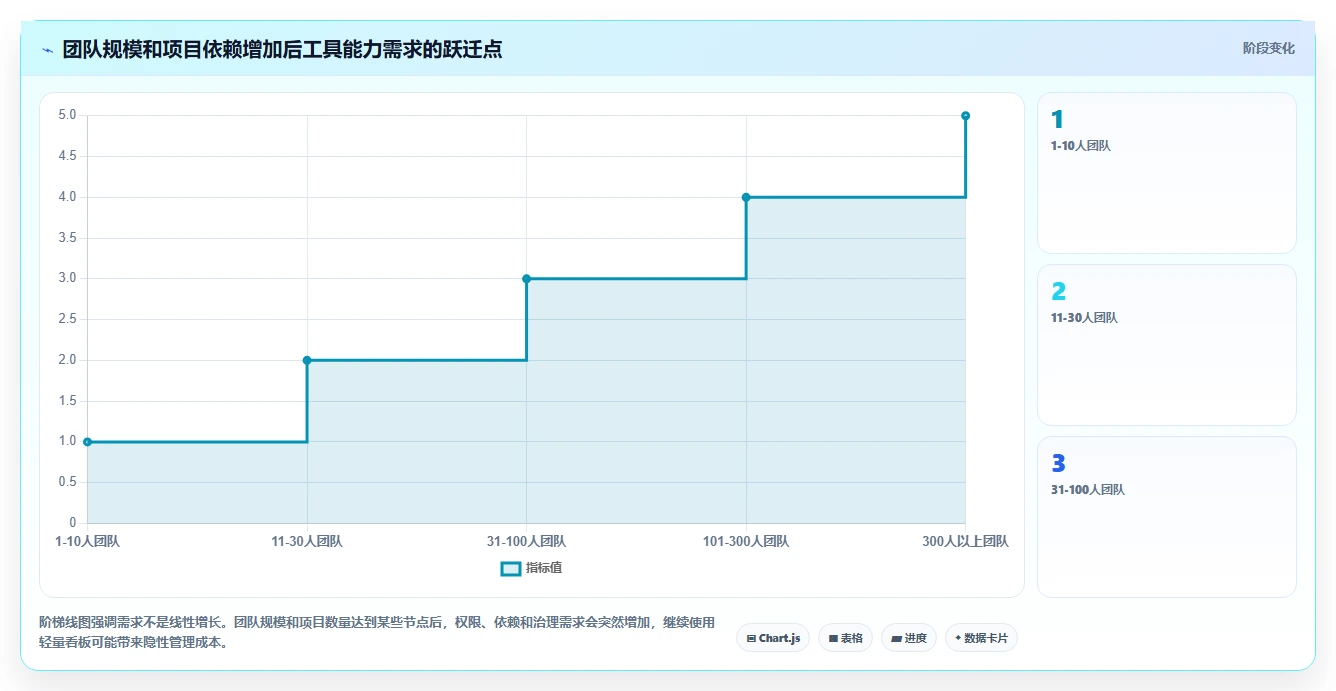Click the x-axis label 300人以上团队
1336x691 pixels.
[x=965, y=541]
